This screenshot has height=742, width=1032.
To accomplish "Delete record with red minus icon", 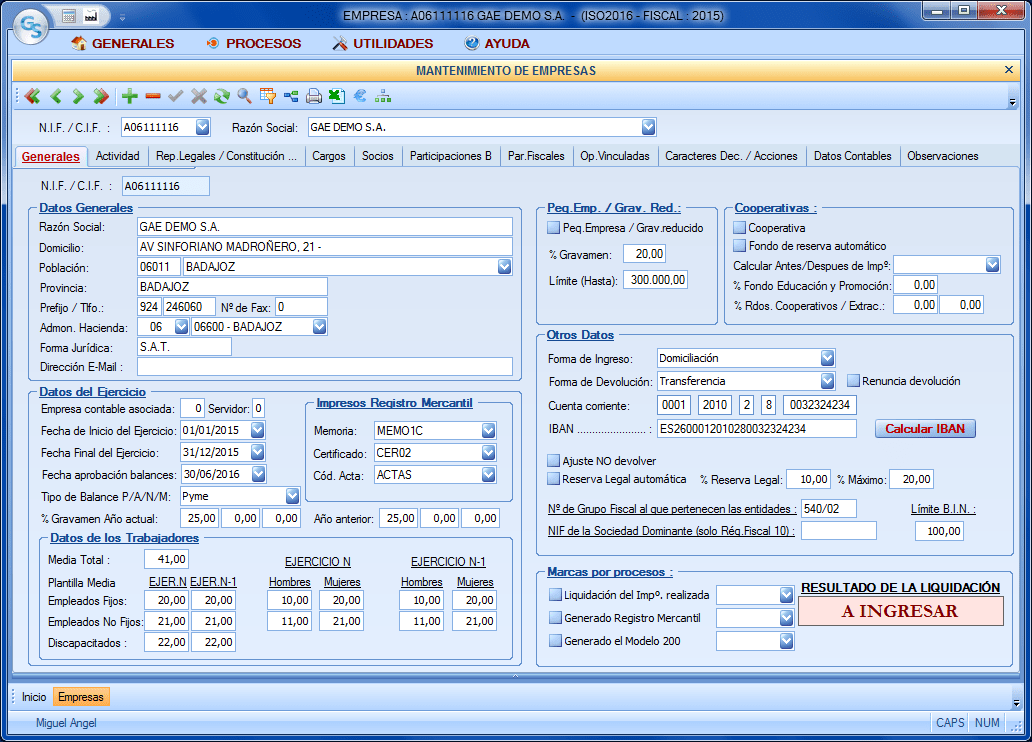I will (153, 96).
